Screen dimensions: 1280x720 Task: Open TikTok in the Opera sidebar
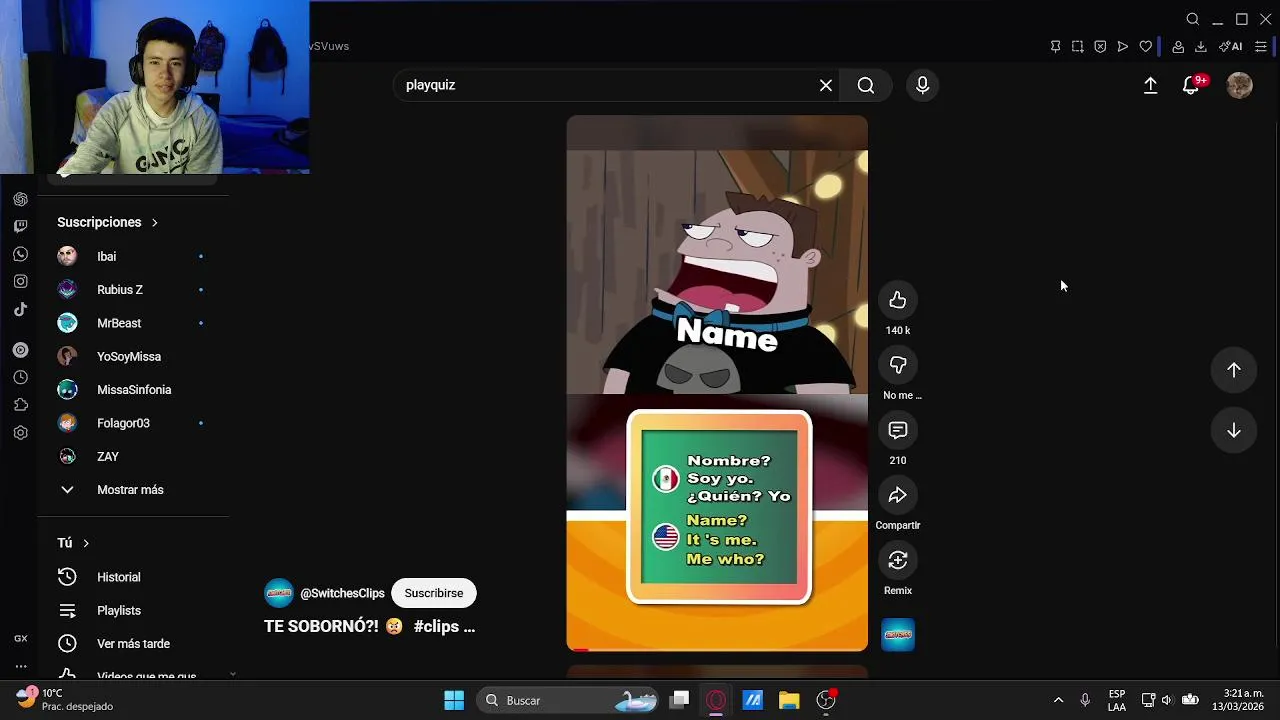click(20, 310)
